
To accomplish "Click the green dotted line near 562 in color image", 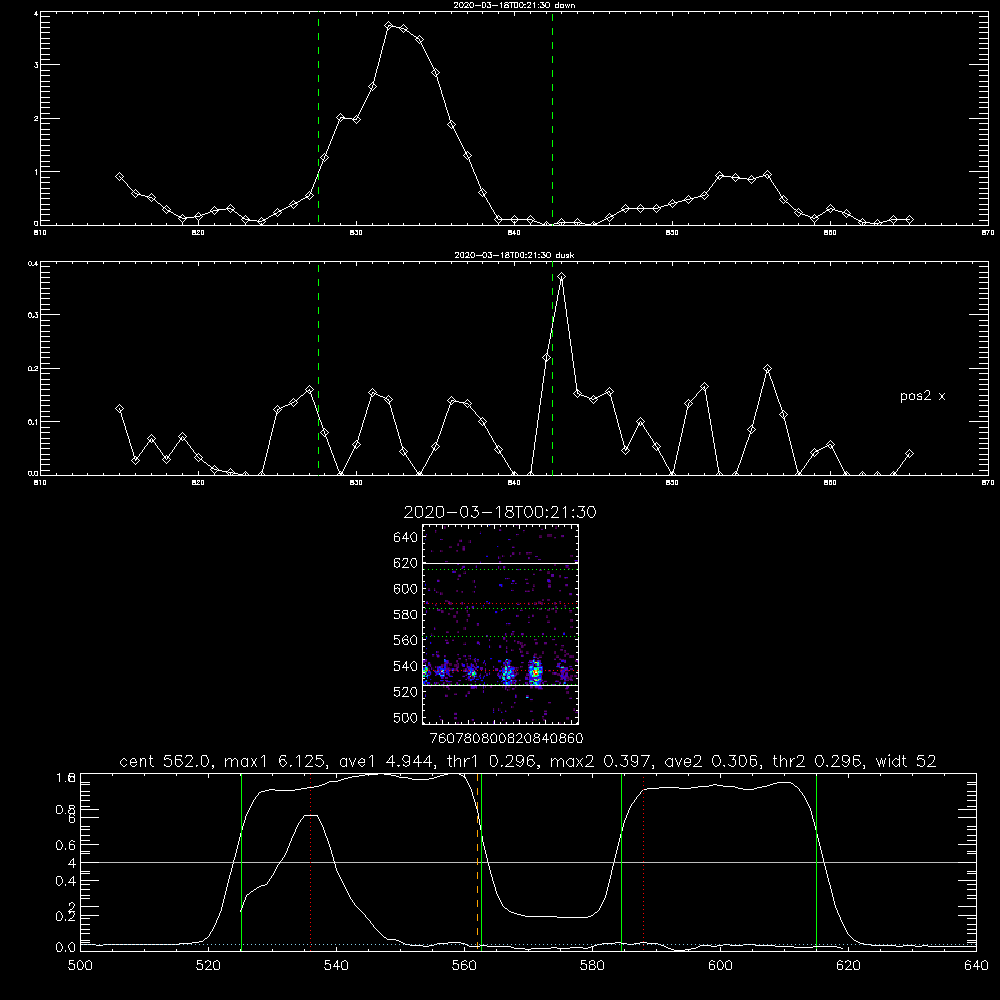I will pos(500,636).
